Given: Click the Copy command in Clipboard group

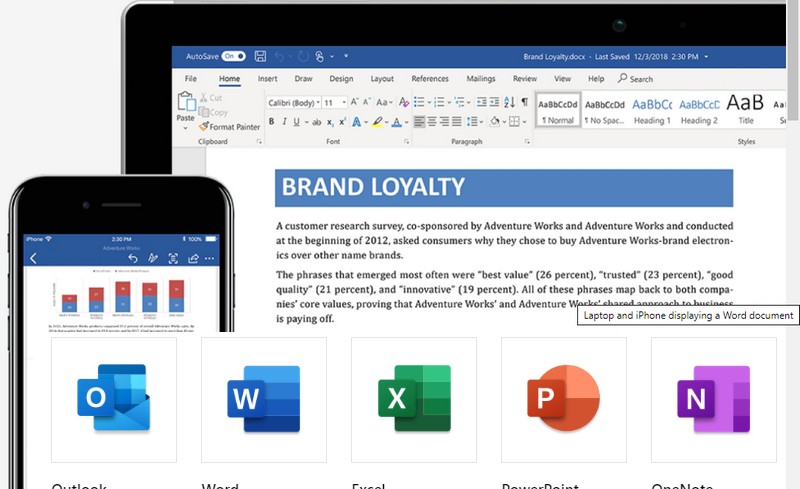Looking at the screenshot, I should click(x=213, y=112).
